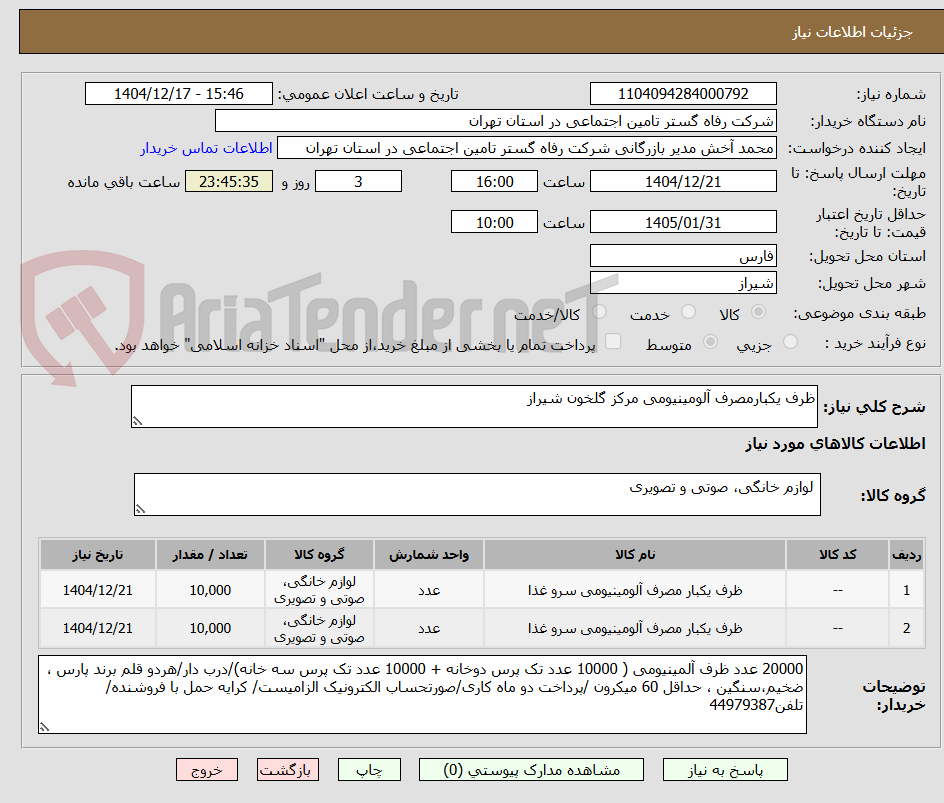Select the کالا radio button
The image size is (944, 803).
(x=759, y=312)
